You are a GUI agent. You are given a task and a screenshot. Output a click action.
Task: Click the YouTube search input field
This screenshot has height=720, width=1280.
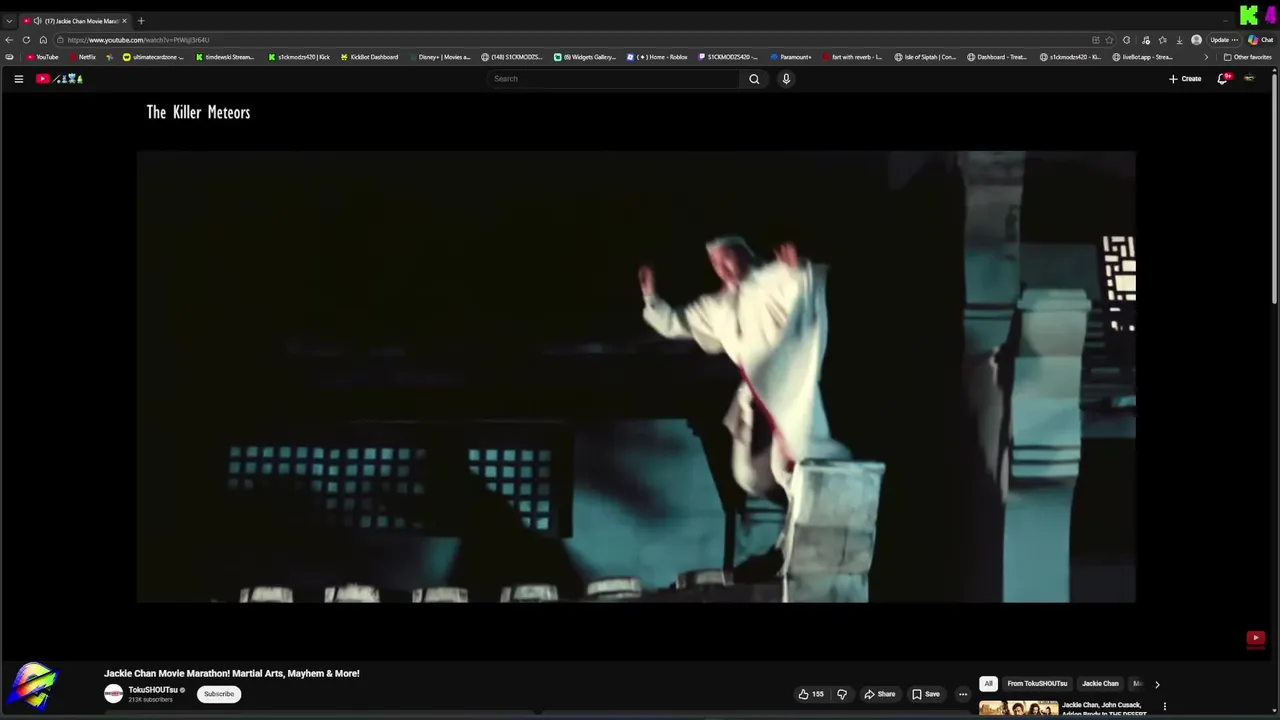(x=613, y=79)
